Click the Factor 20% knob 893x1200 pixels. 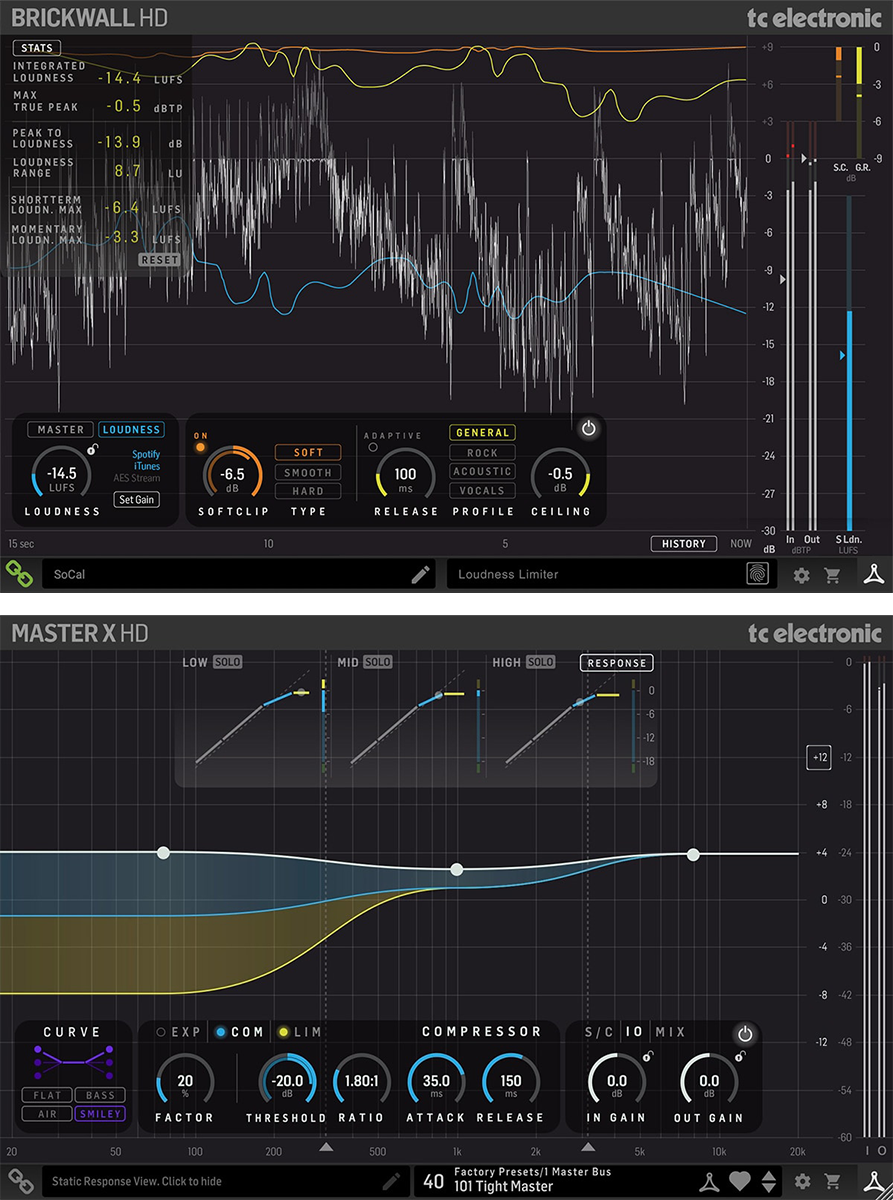[185, 1082]
